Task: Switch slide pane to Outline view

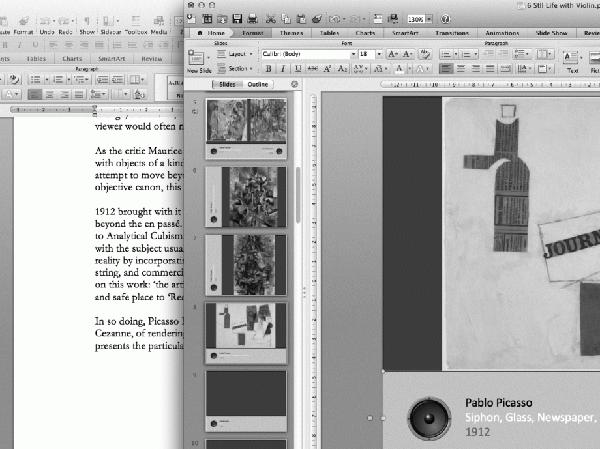Action: pyautogui.click(x=258, y=84)
